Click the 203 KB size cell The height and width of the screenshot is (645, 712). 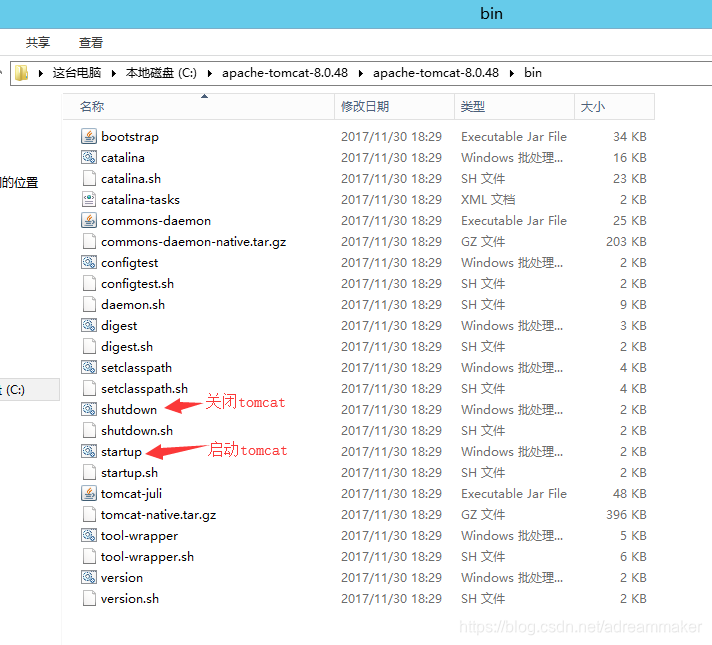click(x=626, y=241)
